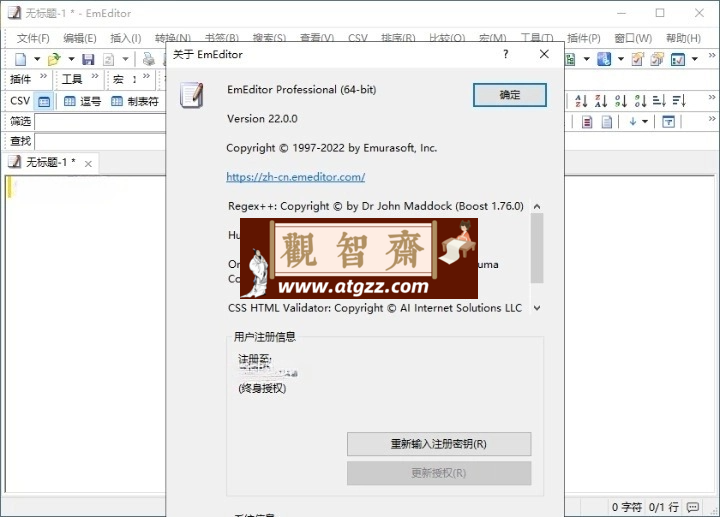
Task: Click the greyed-out reload document icon
Action: click(x=108, y=59)
